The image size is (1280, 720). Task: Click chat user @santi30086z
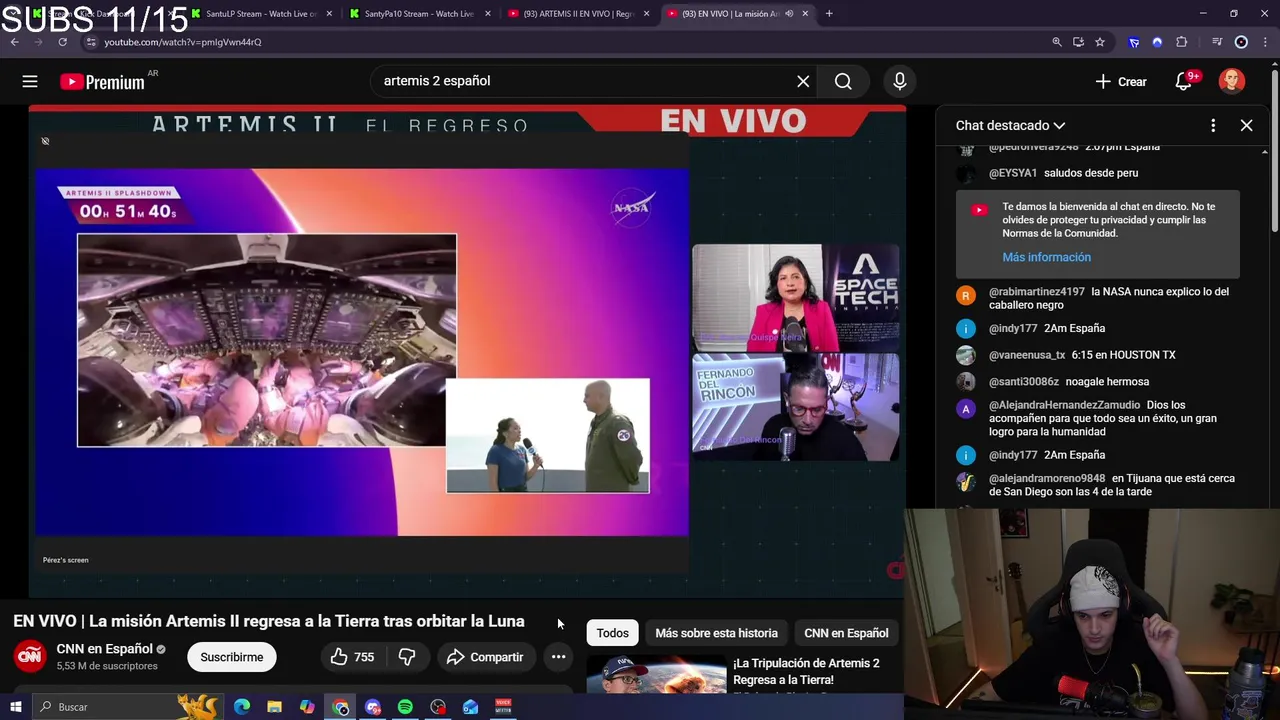point(1024,382)
